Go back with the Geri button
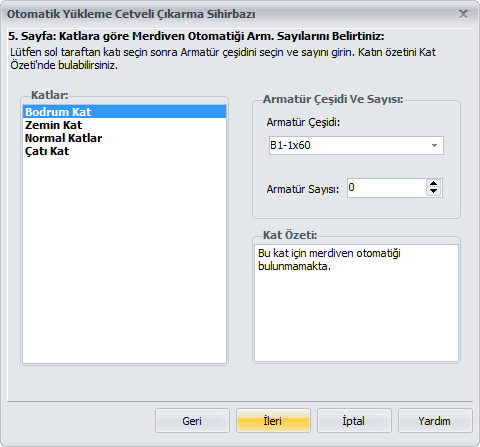This screenshot has height=447, width=480. coord(192,421)
